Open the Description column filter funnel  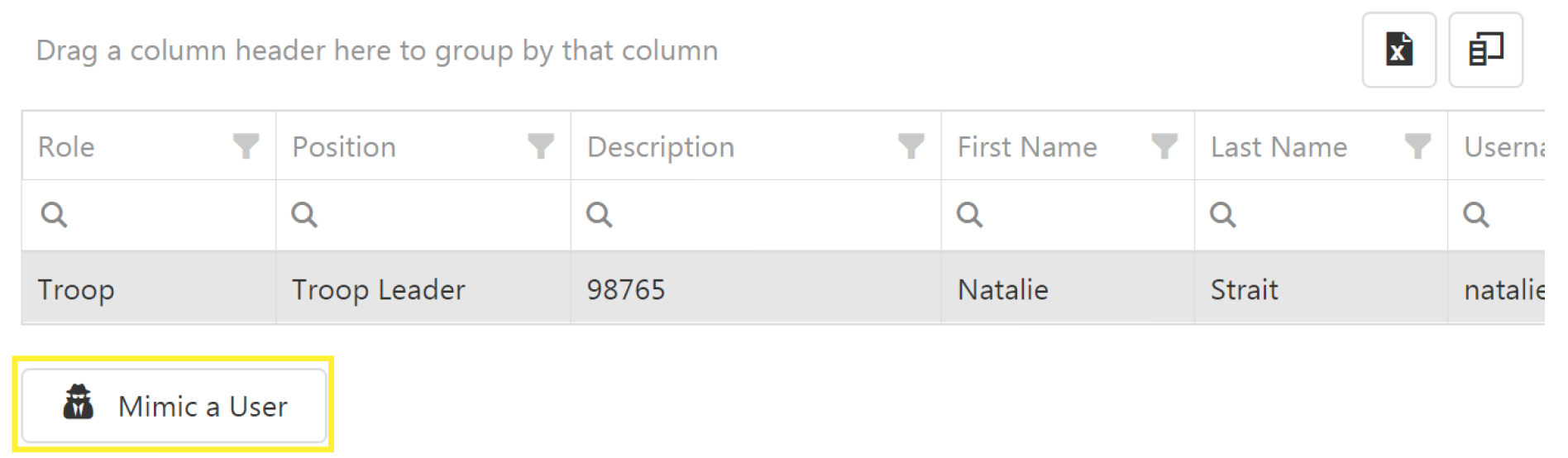[911, 146]
